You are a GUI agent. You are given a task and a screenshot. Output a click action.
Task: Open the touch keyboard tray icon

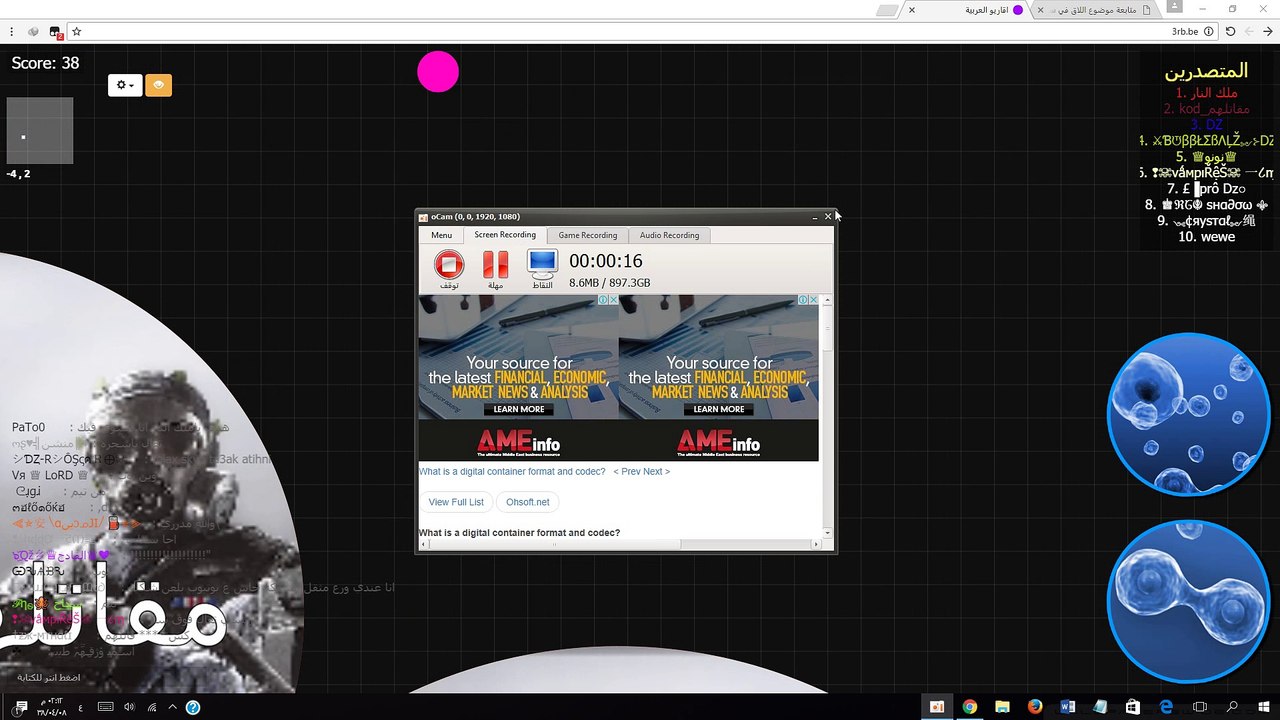[106, 707]
